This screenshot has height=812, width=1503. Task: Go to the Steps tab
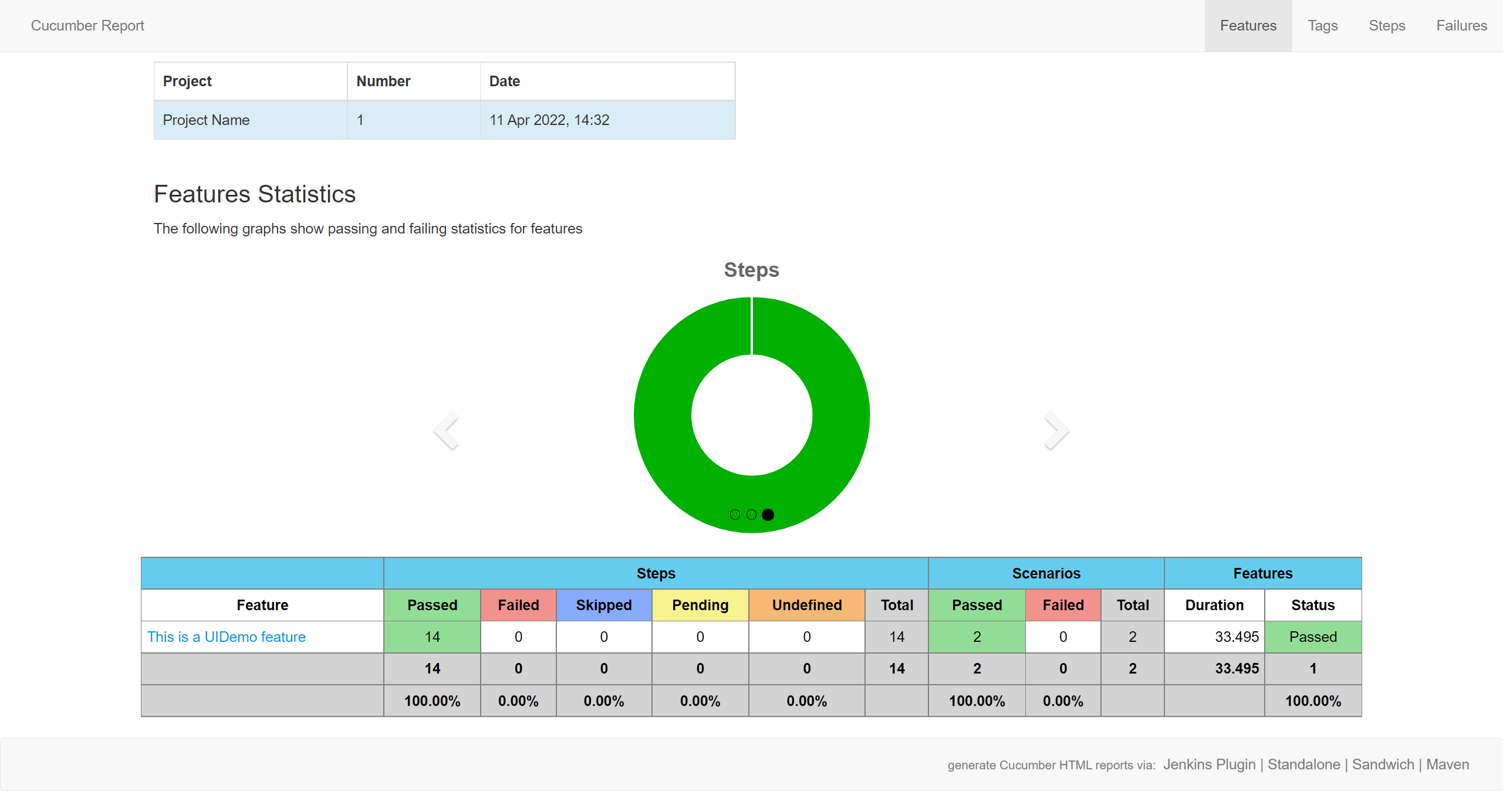tap(1387, 26)
